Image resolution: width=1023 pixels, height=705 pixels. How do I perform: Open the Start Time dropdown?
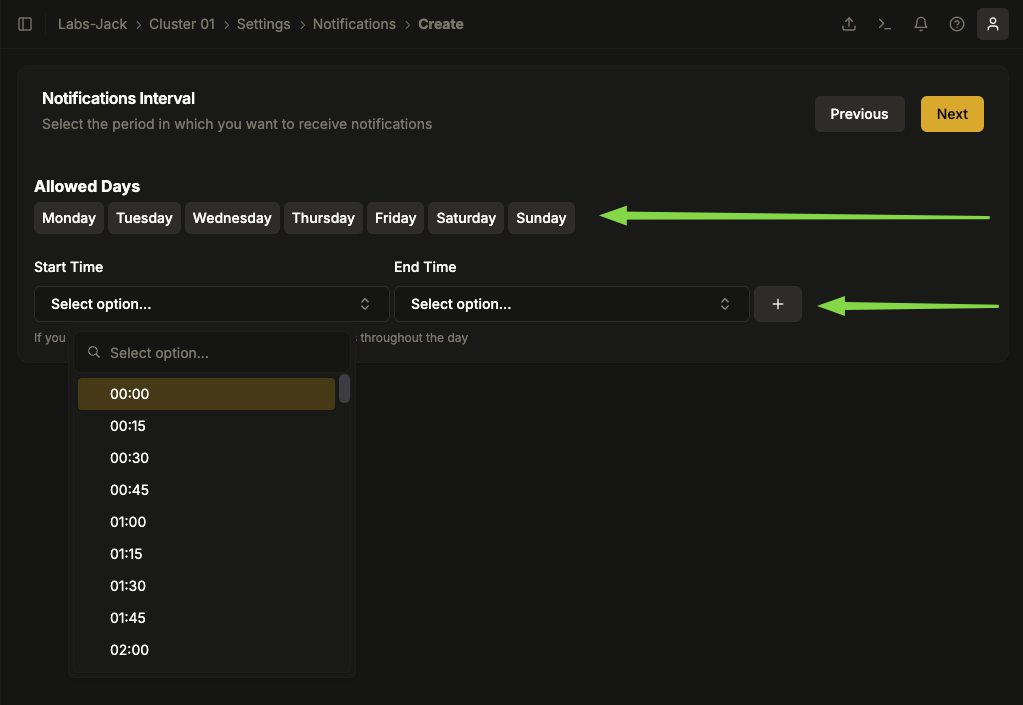tap(211, 304)
